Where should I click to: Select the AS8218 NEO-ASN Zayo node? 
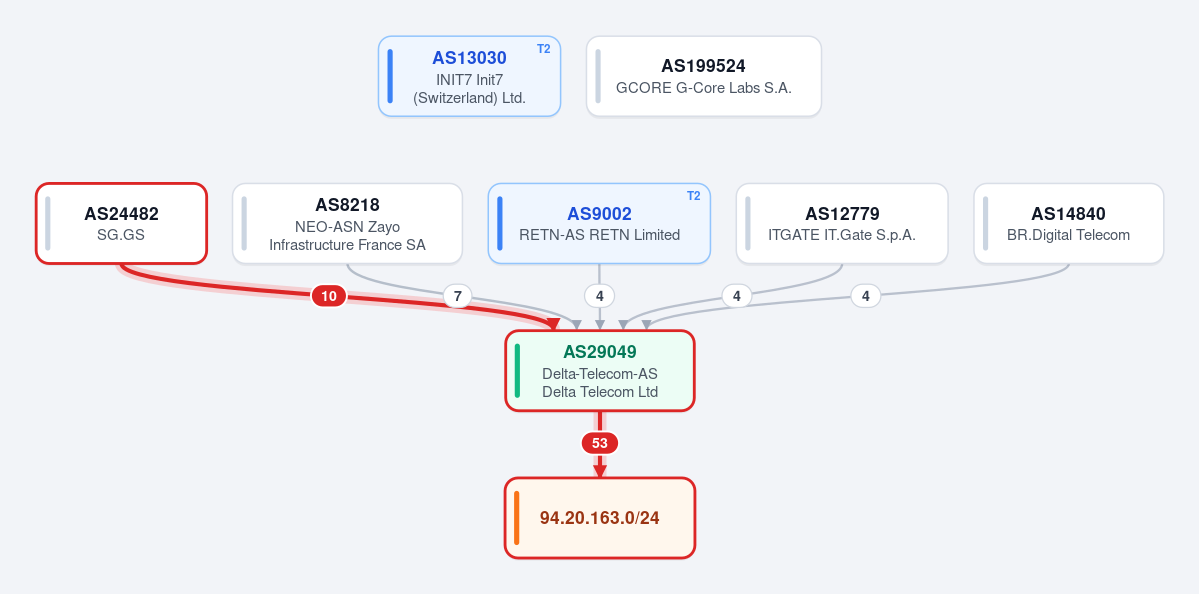point(347,223)
